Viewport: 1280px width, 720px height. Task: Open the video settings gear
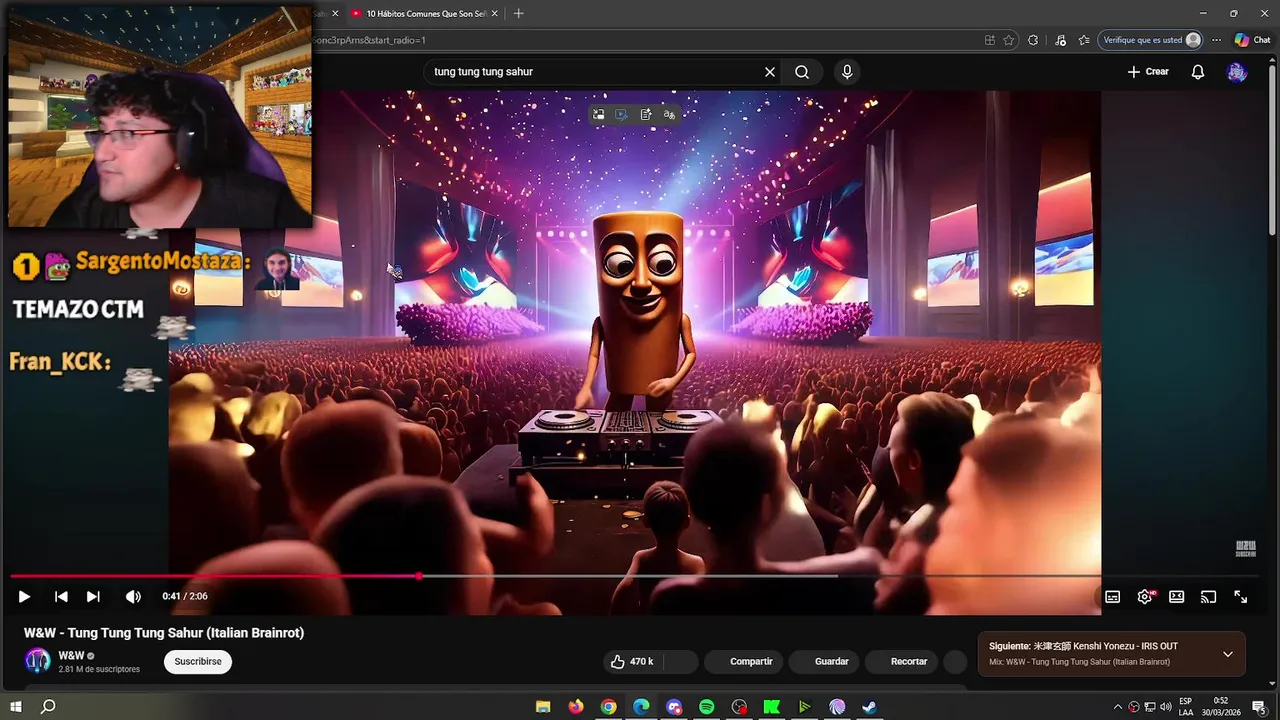1145,597
